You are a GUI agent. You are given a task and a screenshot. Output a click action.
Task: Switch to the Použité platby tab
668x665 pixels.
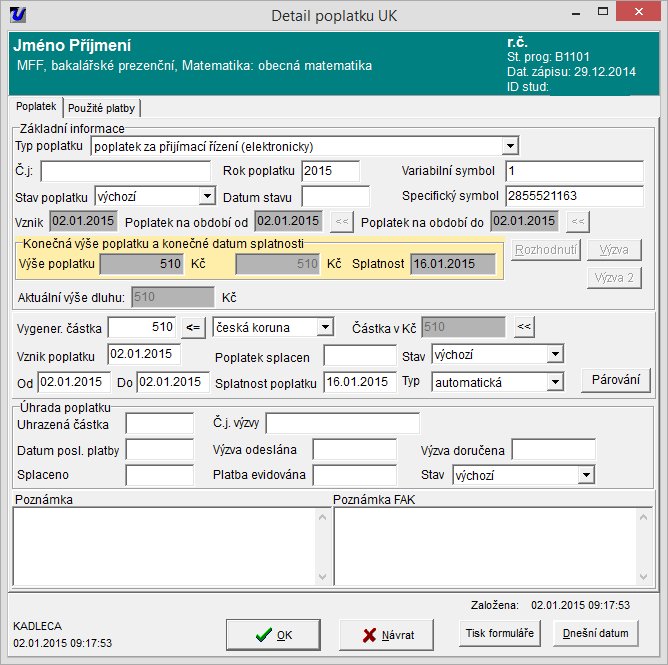tap(103, 107)
